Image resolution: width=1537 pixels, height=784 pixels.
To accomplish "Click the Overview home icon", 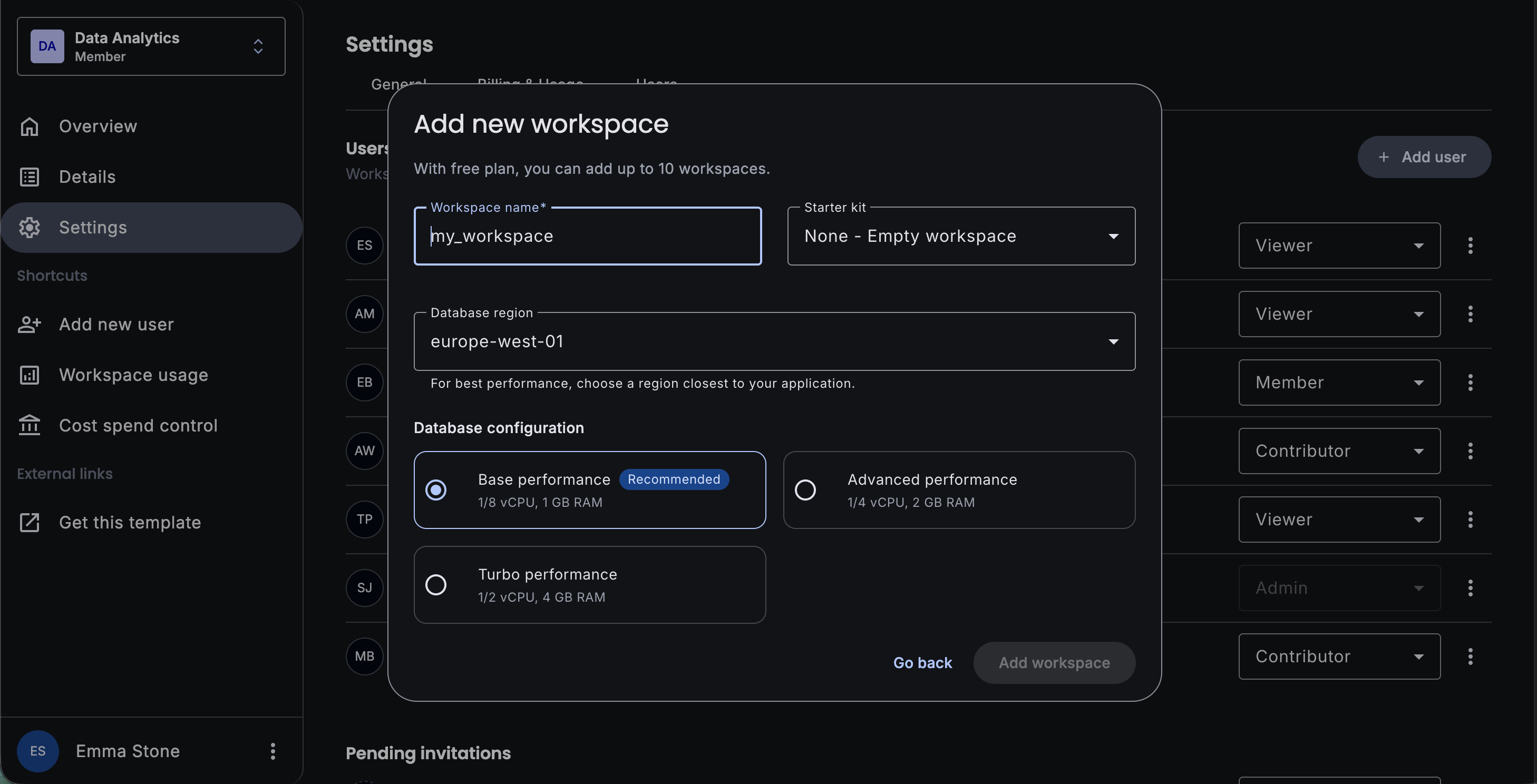I will click(x=29, y=126).
